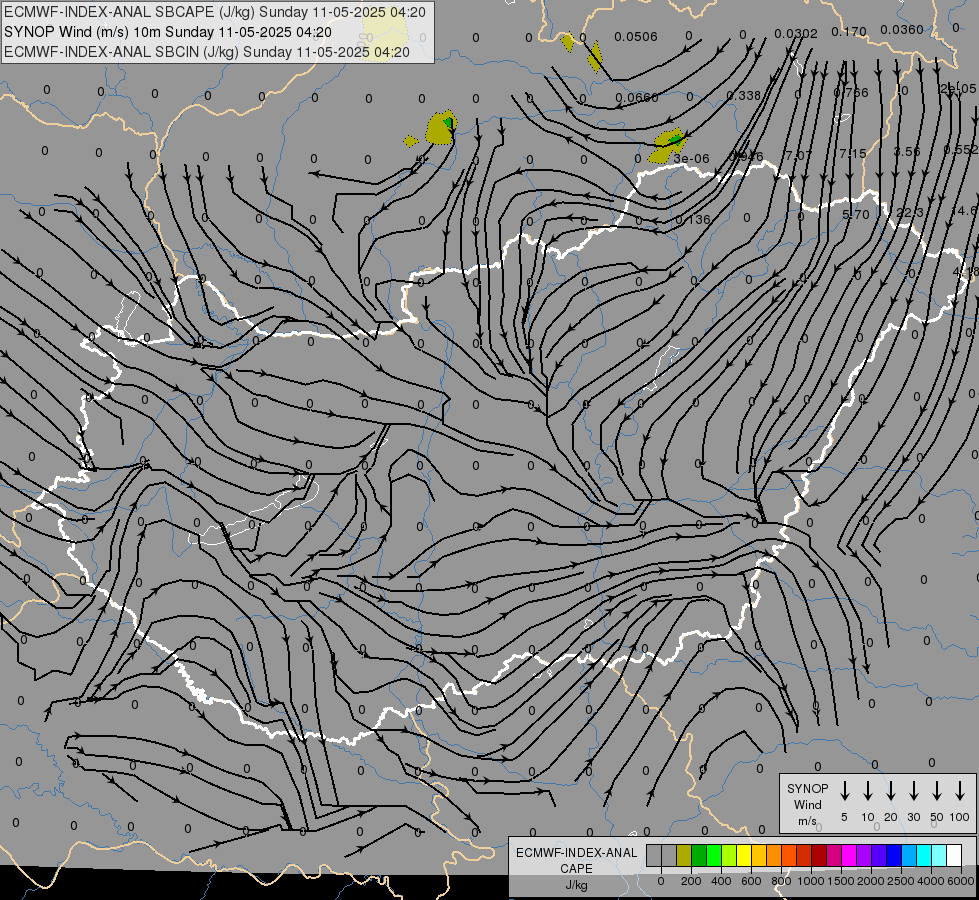Click the 0.0506 value on the map
This screenshot has height=900, width=979.
(x=636, y=37)
